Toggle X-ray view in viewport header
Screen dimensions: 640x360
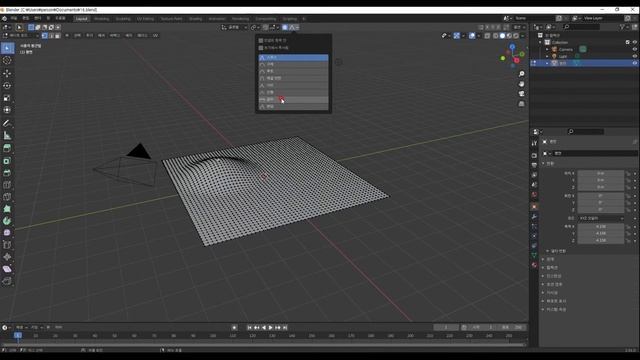[x=487, y=36]
